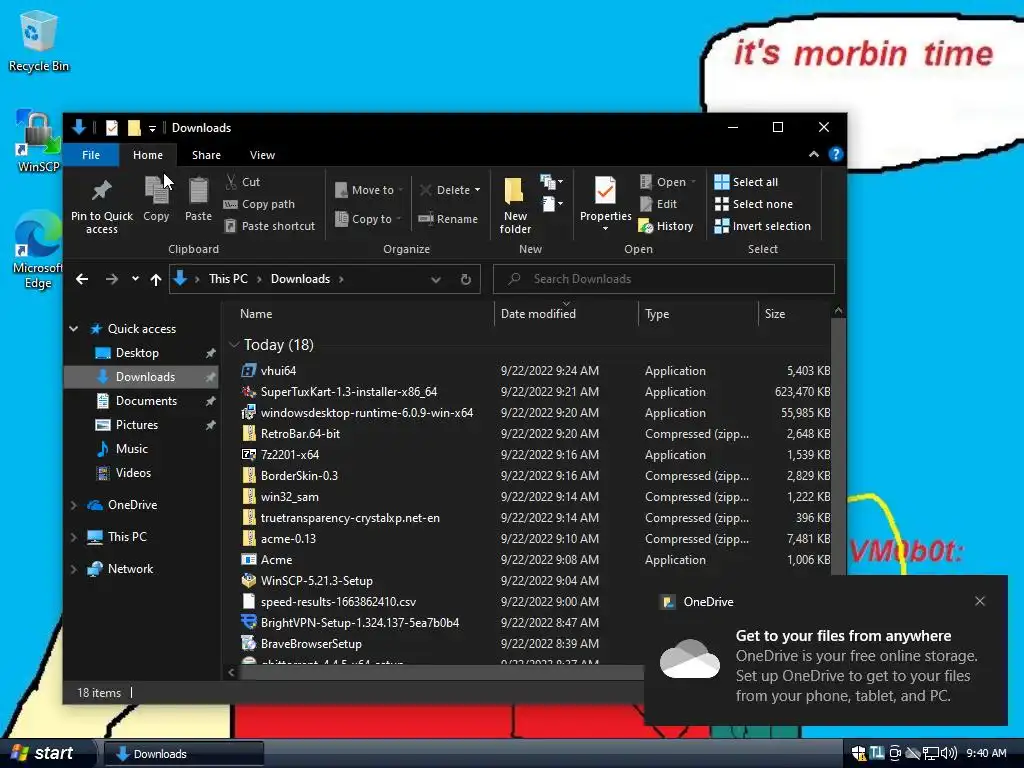Open the Open button dropdown arrow
Viewport: 1024px width, 768px height.
(694, 182)
